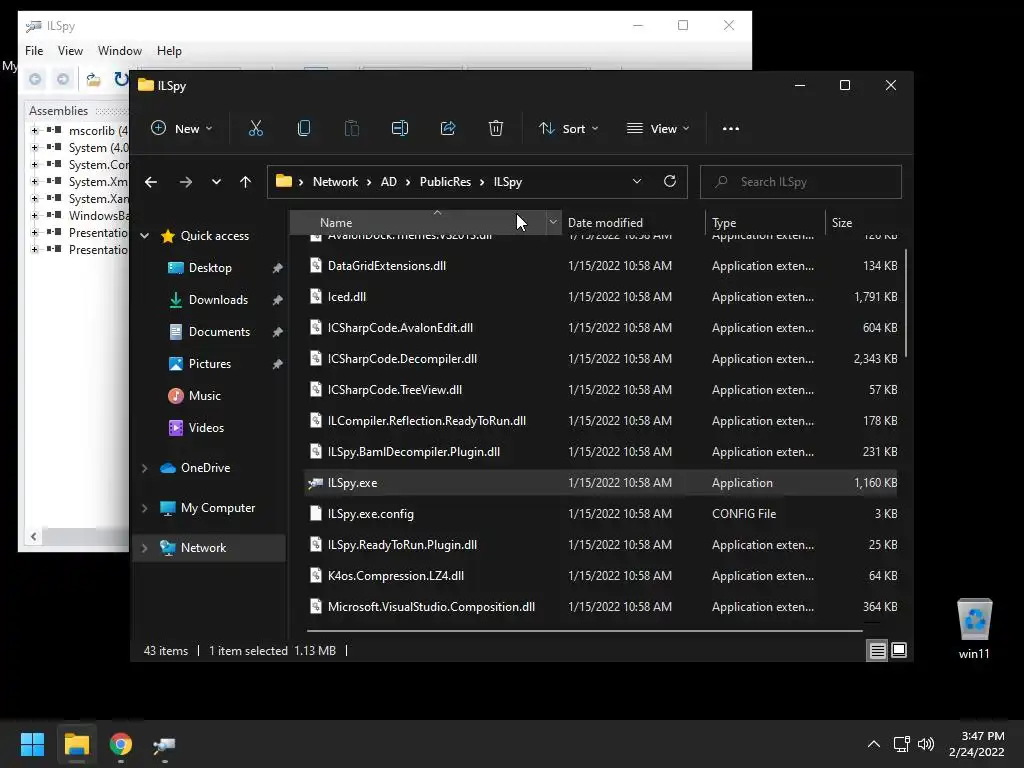Click the File Explorer taskbar icon
1024x768 pixels.
tap(76, 744)
